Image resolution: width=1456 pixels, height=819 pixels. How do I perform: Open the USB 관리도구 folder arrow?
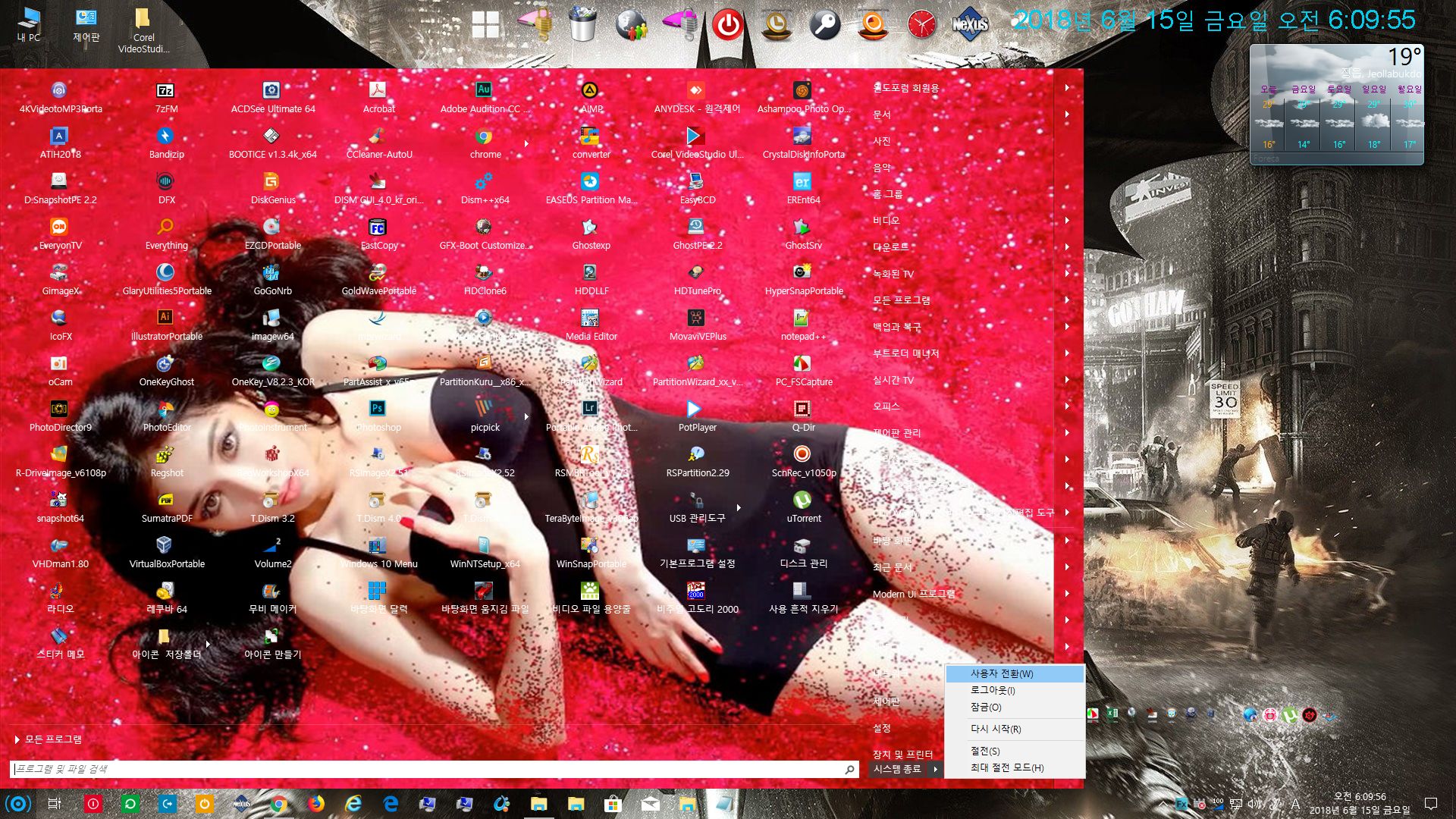click(739, 507)
